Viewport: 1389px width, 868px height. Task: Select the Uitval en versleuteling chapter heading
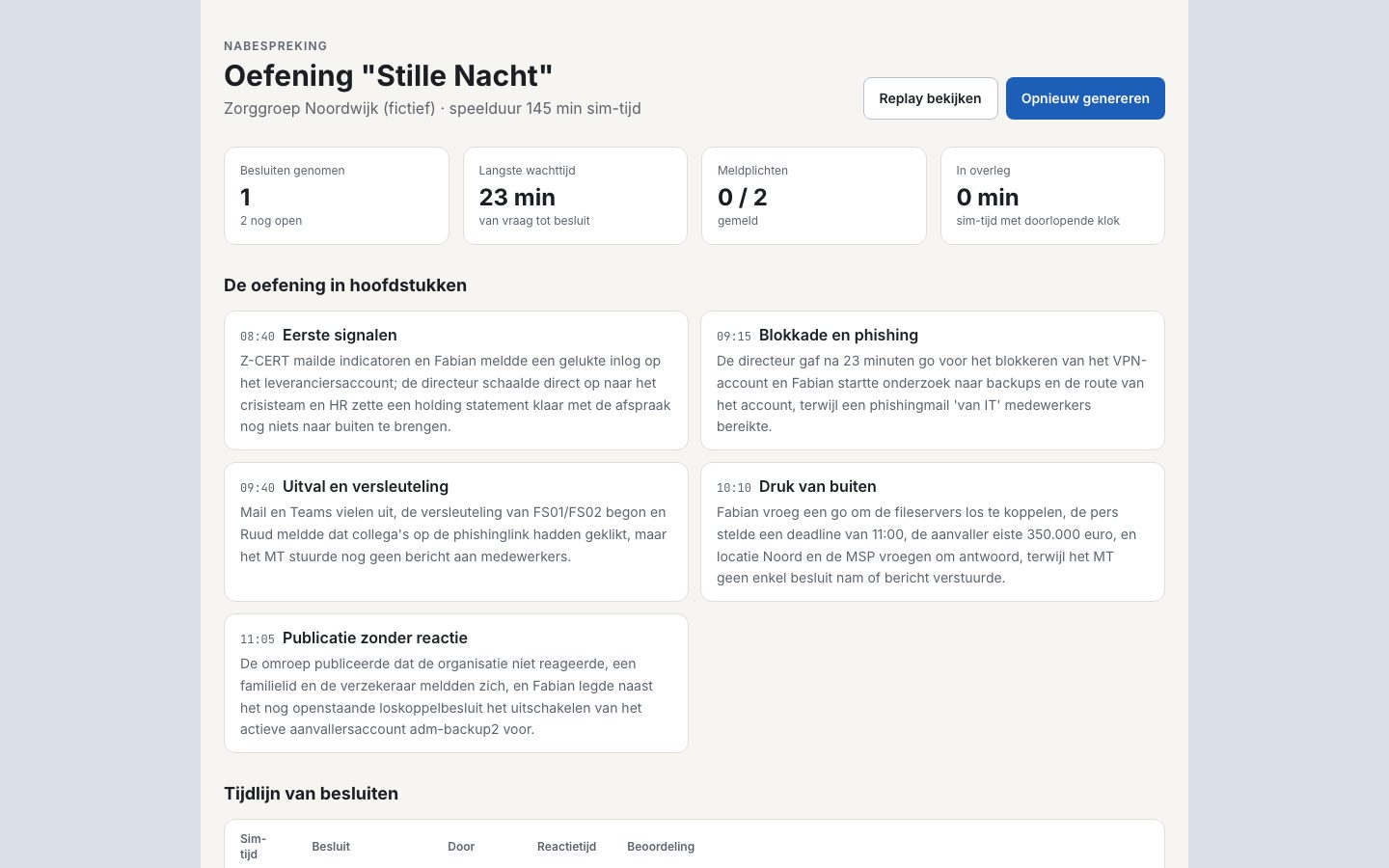tap(366, 487)
